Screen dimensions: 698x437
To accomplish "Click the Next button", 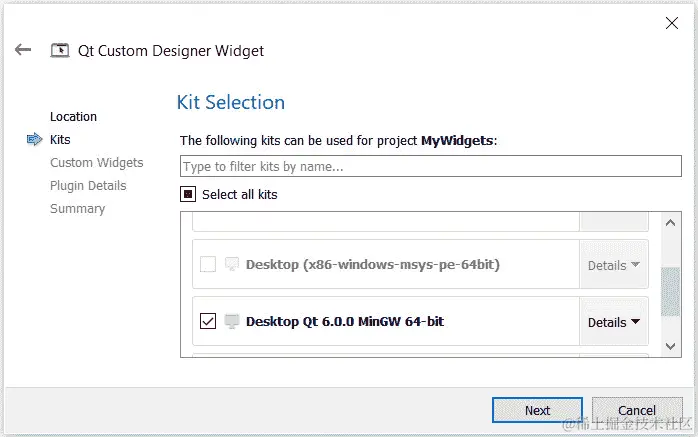I will click(x=537, y=410).
